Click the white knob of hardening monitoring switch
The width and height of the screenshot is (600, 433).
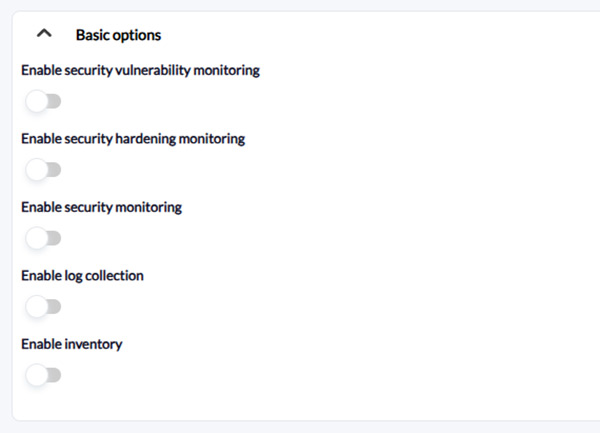click(37, 170)
